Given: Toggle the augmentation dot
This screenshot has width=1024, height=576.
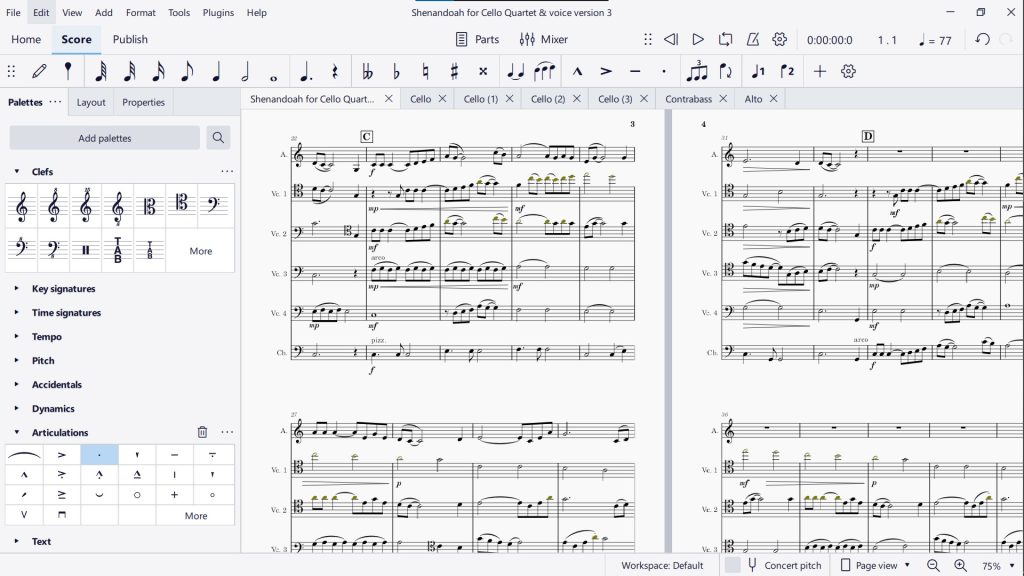Looking at the screenshot, I should (x=305, y=72).
